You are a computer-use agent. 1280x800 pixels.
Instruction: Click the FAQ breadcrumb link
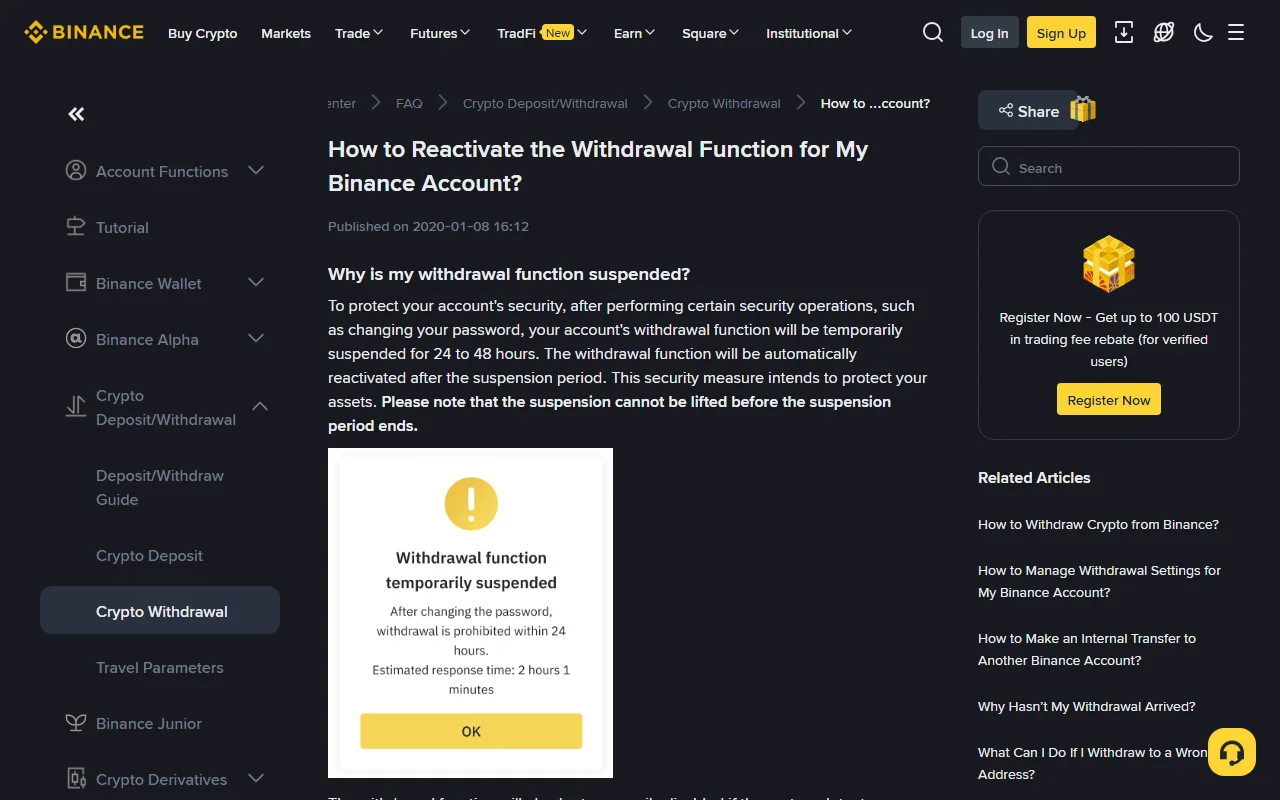coord(409,103)
